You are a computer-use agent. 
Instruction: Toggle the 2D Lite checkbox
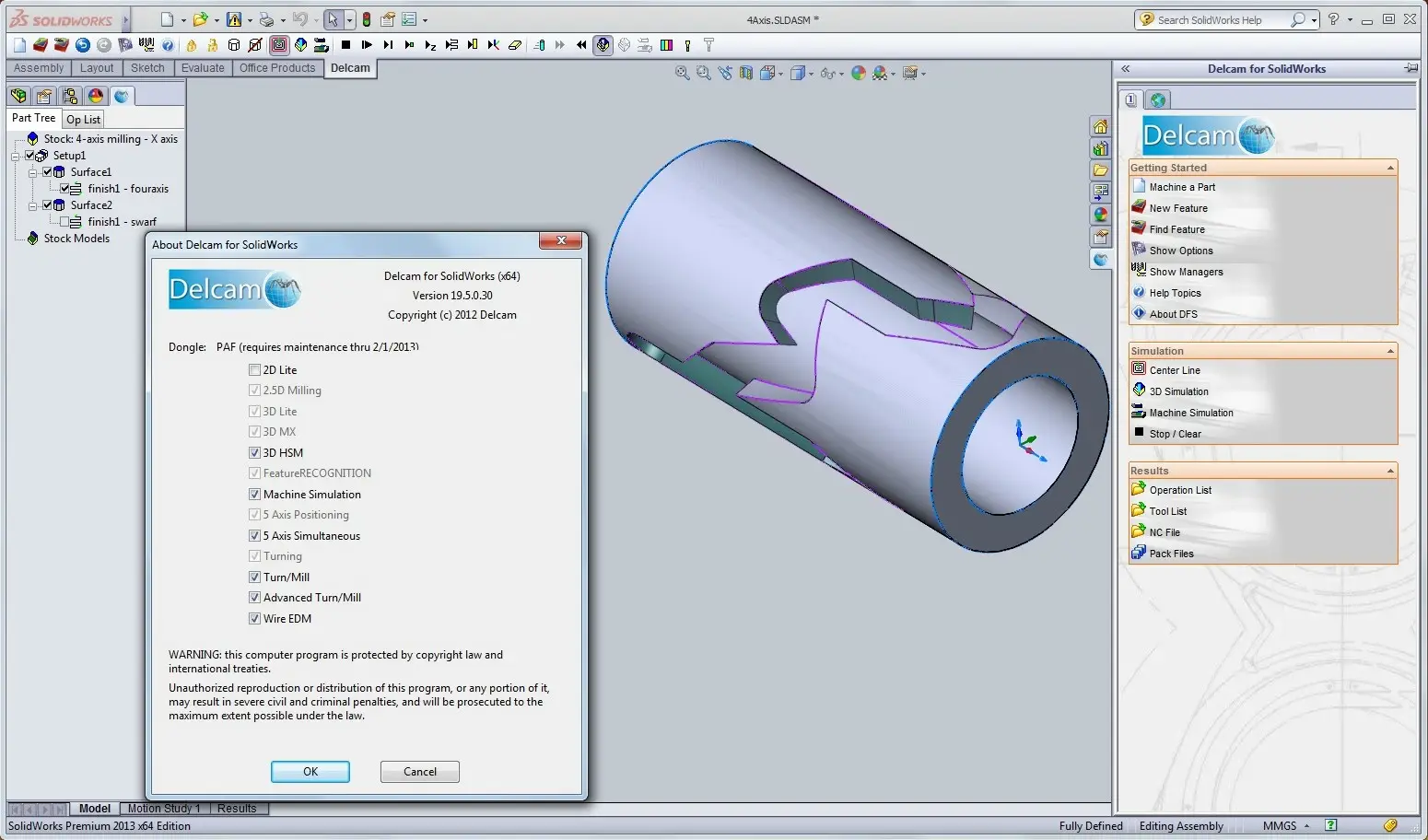(x=254, y=370)
